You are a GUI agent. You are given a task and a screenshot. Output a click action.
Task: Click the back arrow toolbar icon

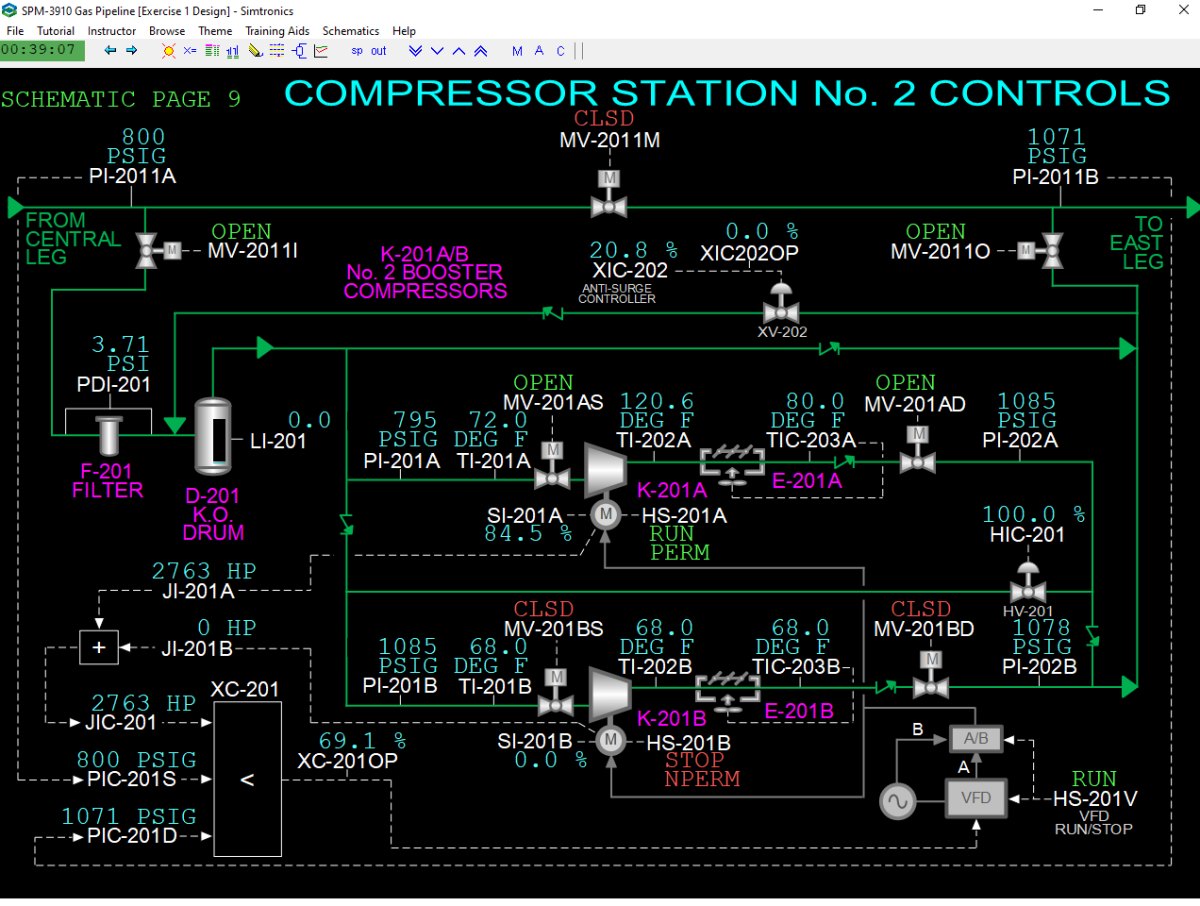[110, 50]
